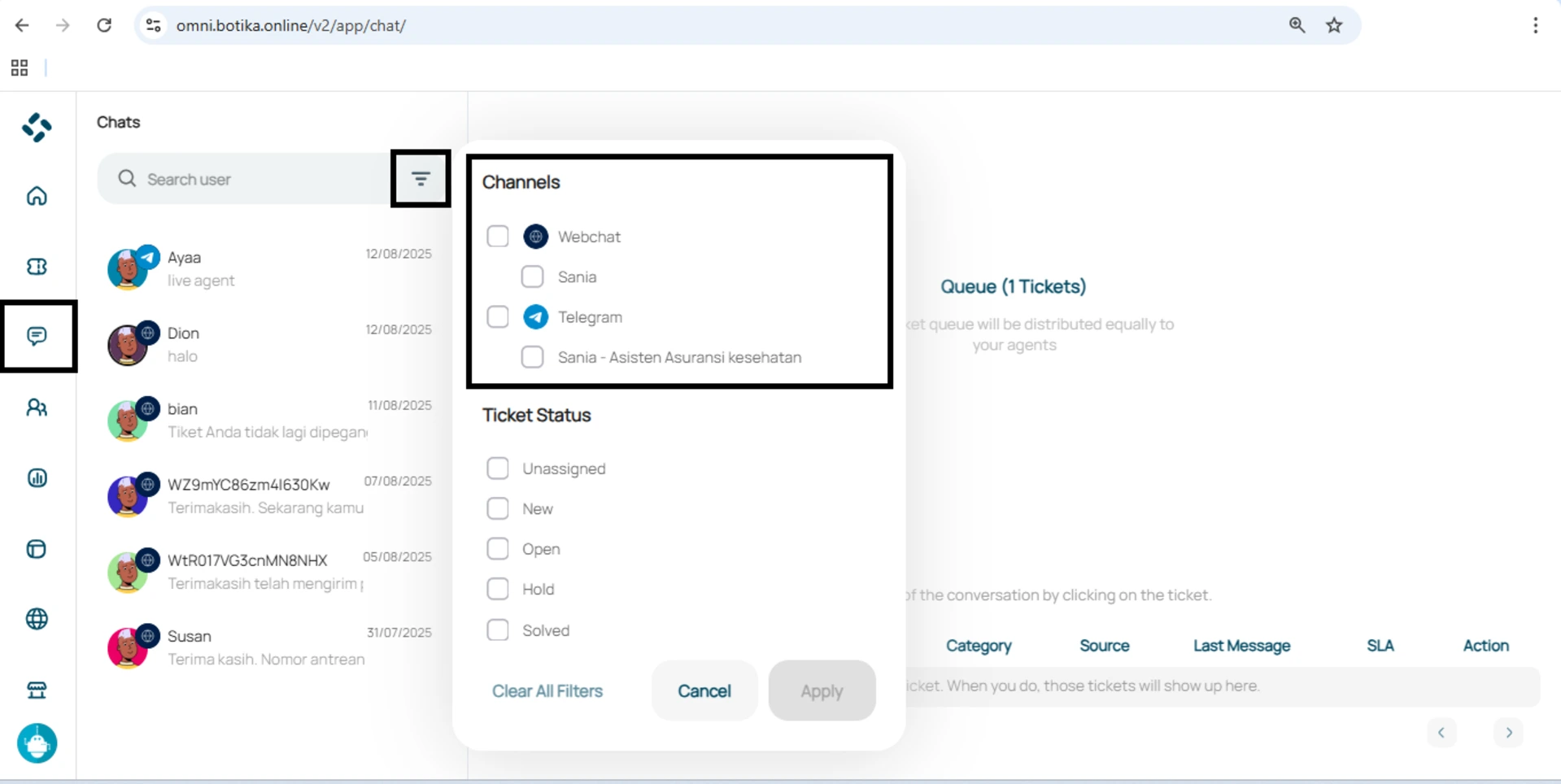Go forward with the browser forward arrow

[x=63, y=25]
